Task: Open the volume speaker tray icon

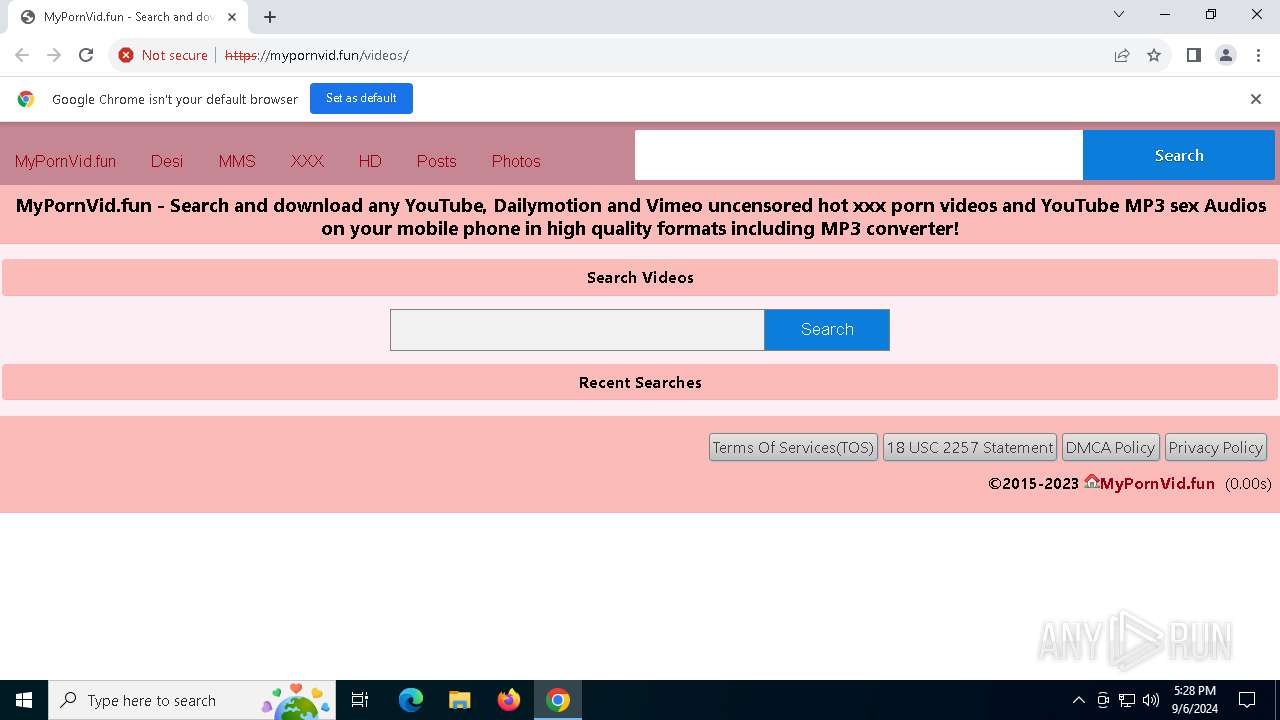Action: click(1151, 700)
